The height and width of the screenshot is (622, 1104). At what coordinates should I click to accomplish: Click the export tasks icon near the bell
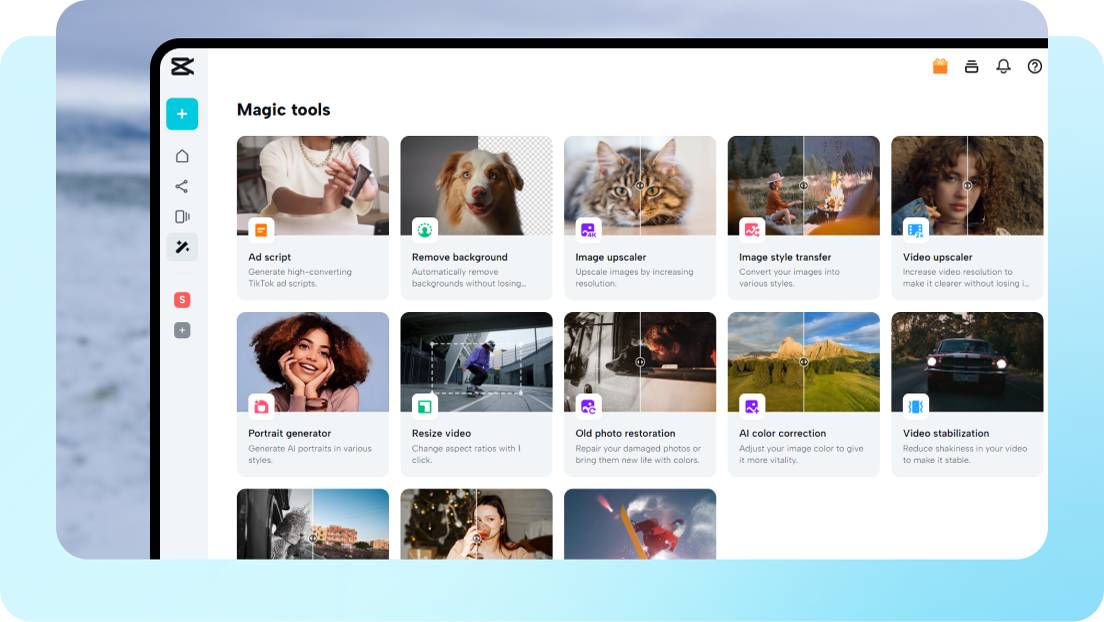click(971, 66)
